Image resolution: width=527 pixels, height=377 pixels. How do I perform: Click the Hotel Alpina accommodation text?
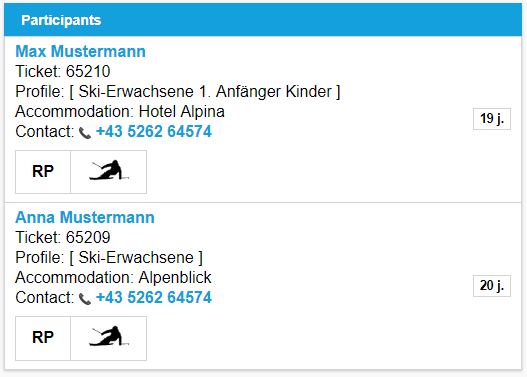(181, 111)
